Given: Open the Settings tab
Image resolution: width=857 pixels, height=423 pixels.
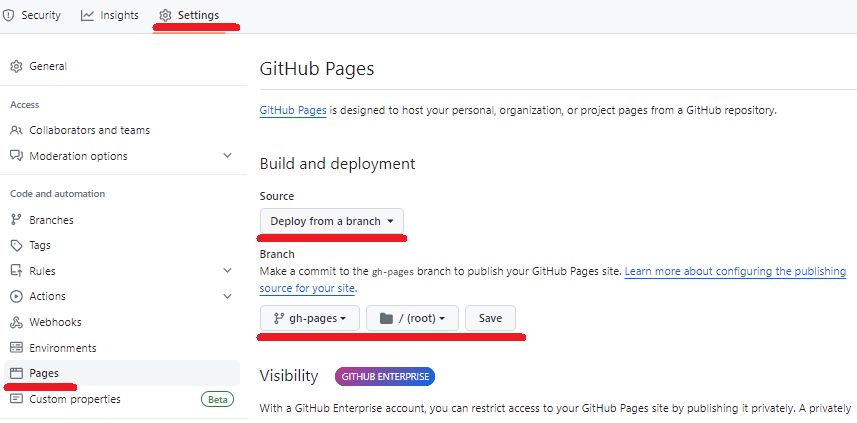Looking at the screenshot, I should tap(189, 15).
